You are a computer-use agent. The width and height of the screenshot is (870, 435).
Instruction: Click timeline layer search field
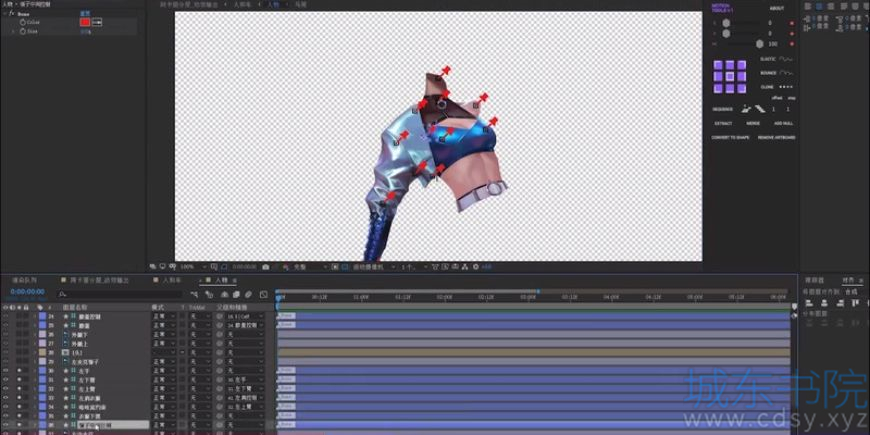click(120, 295)
